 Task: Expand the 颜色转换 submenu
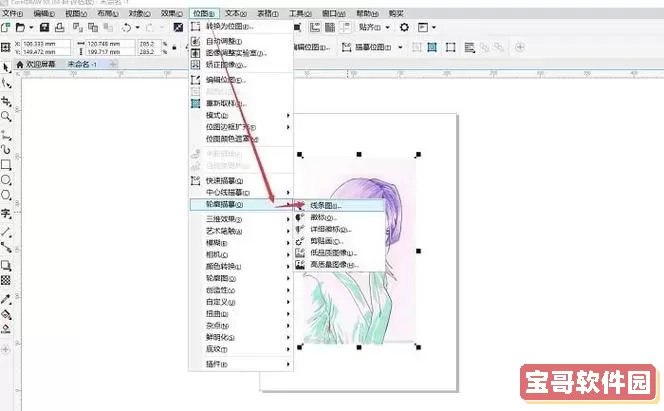pos(241,267)
